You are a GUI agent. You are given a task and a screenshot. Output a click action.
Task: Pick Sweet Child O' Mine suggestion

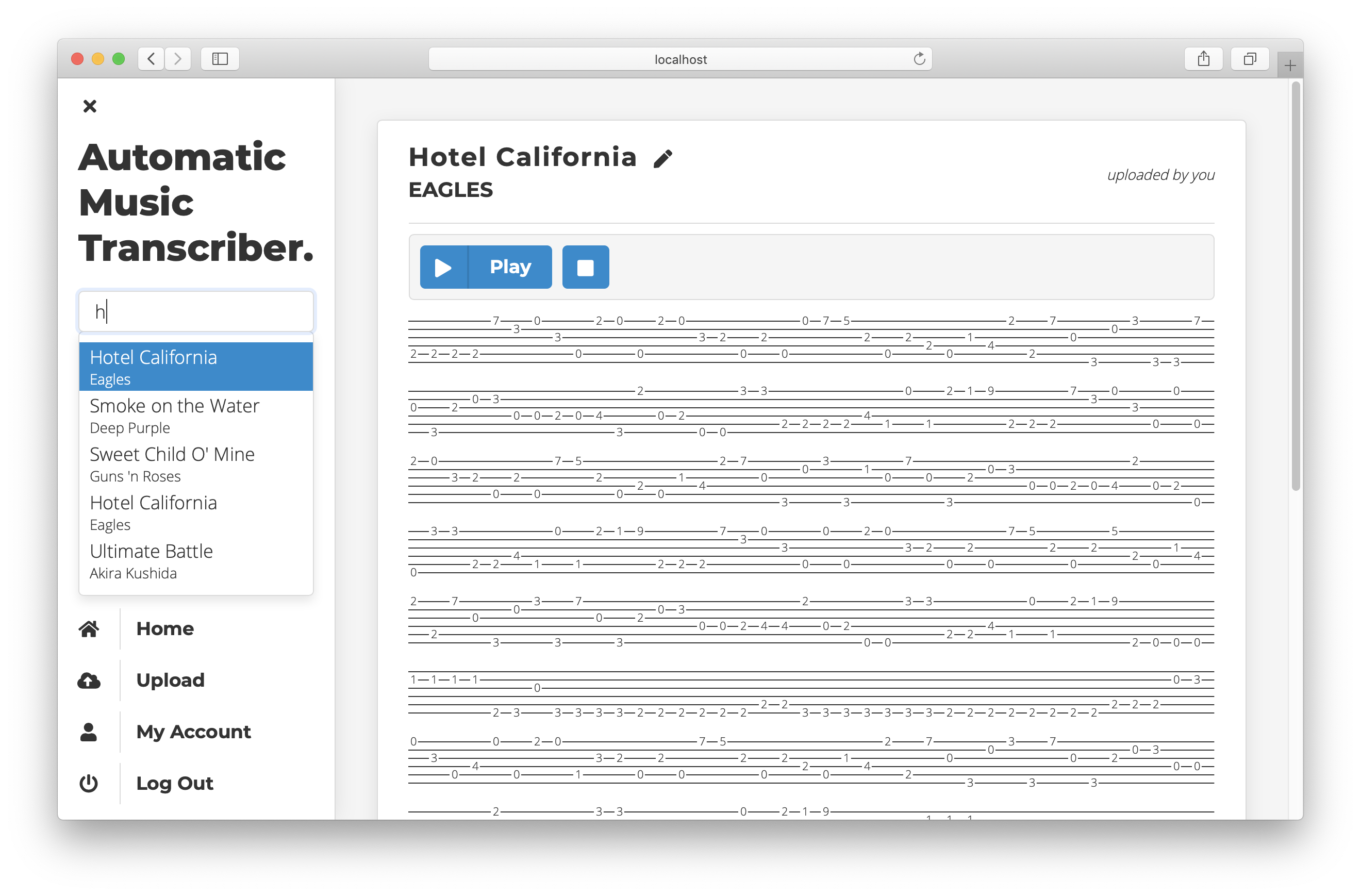196,464
